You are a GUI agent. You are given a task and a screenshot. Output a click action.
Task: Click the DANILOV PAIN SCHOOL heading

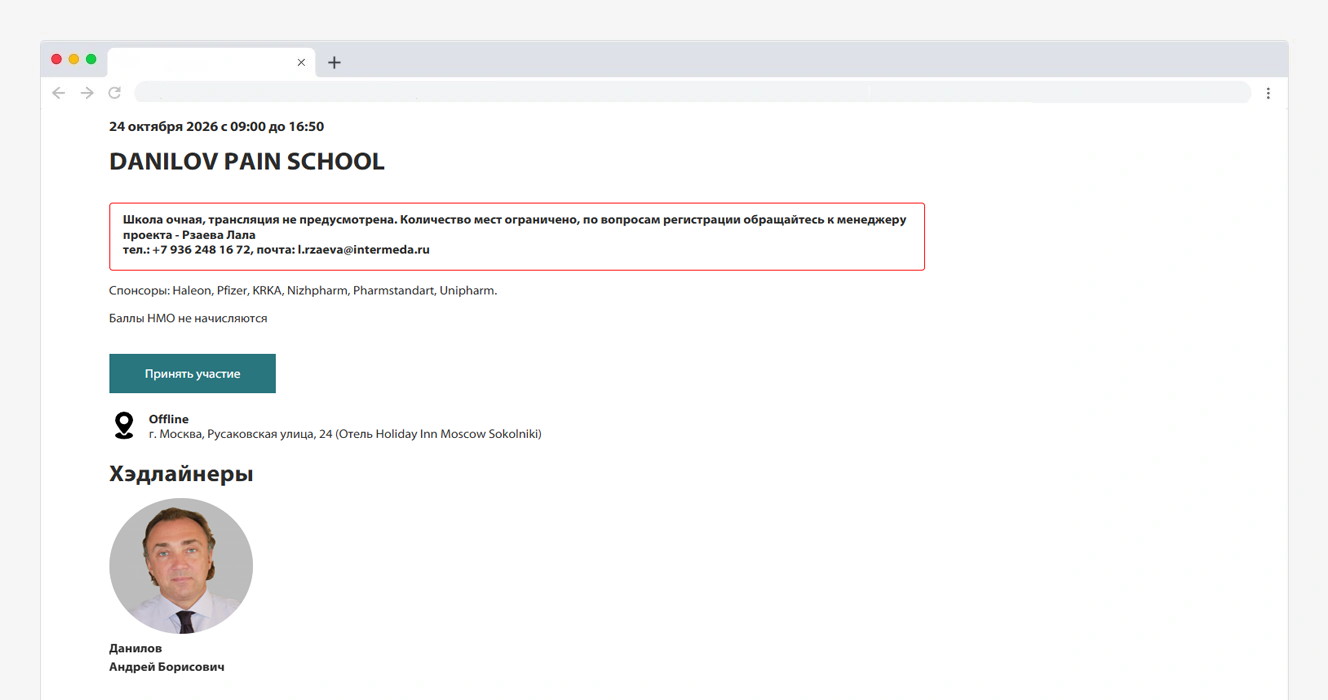point(247,162)
